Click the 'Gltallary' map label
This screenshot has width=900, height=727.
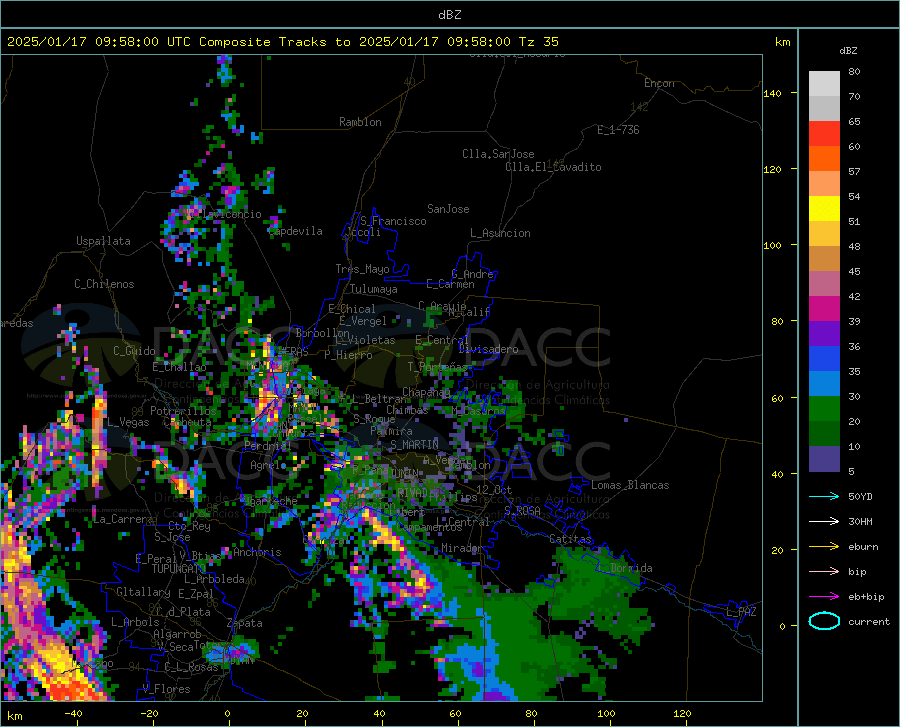click(x=143, y=592)
